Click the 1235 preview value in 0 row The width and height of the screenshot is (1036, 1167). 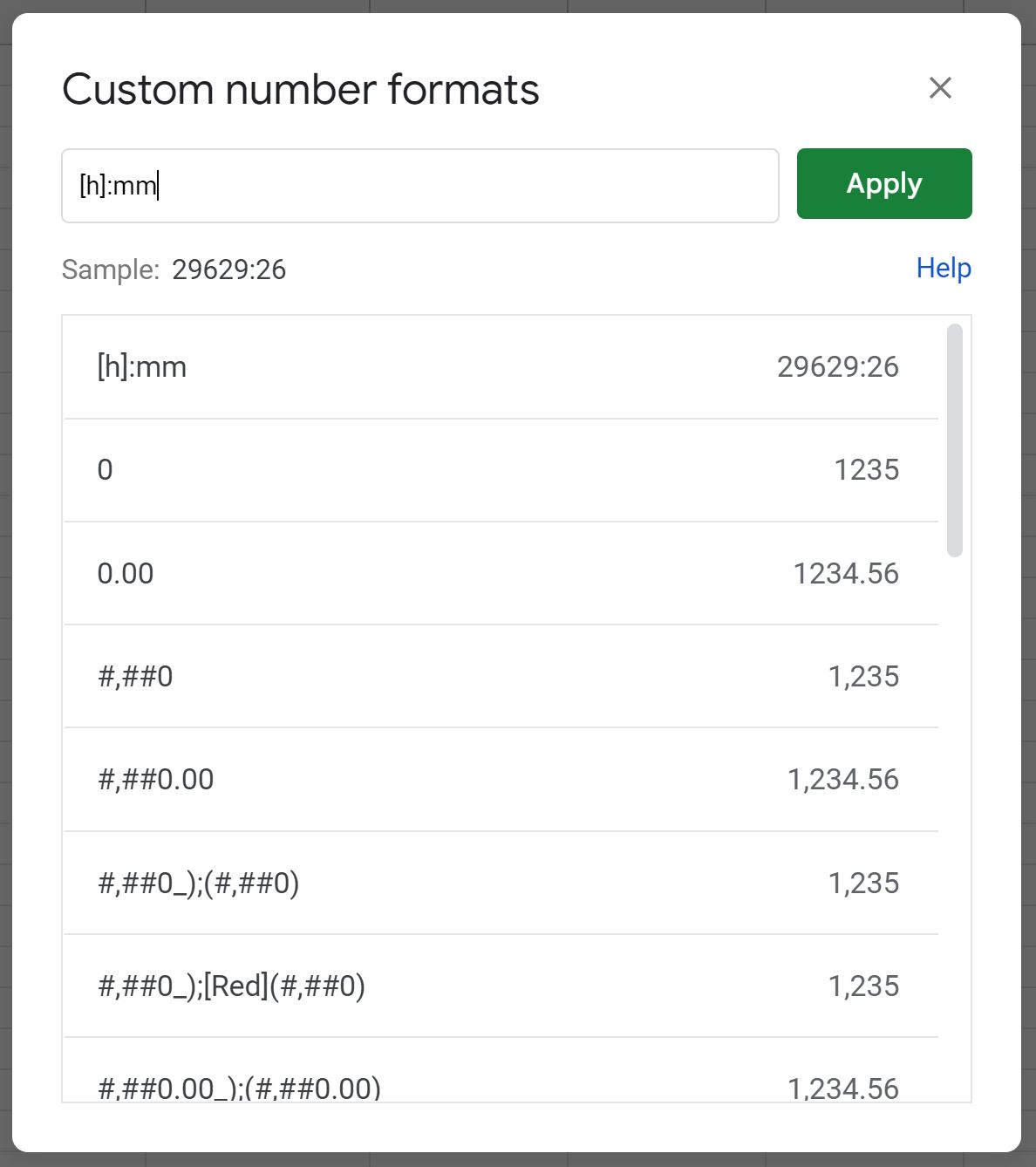coord(867,470)
